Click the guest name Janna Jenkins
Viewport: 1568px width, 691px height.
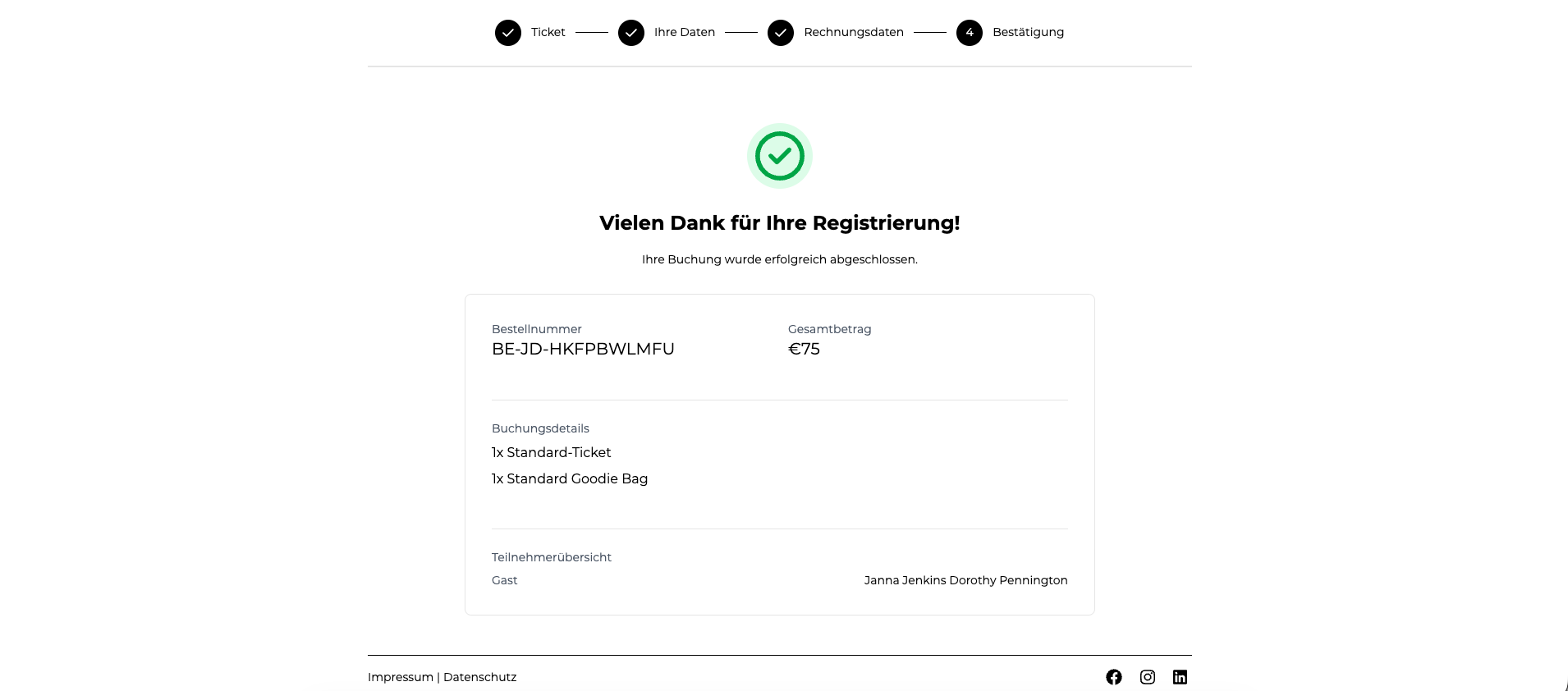coord(905,580)
